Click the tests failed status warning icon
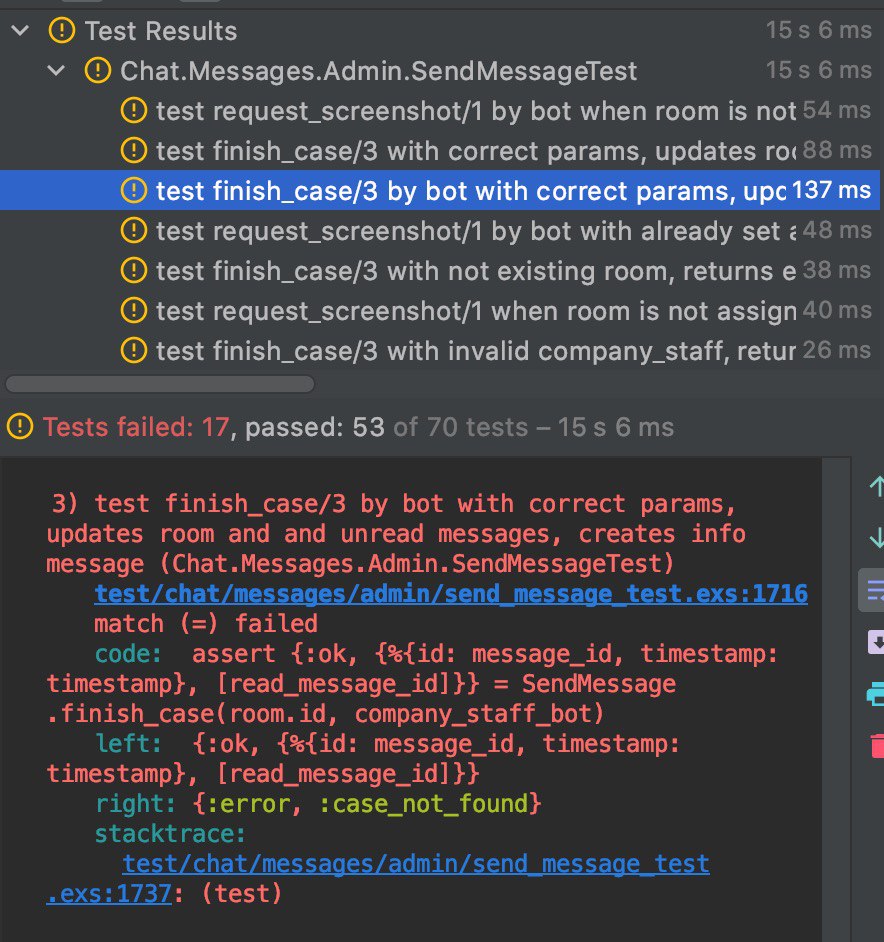 20,427
